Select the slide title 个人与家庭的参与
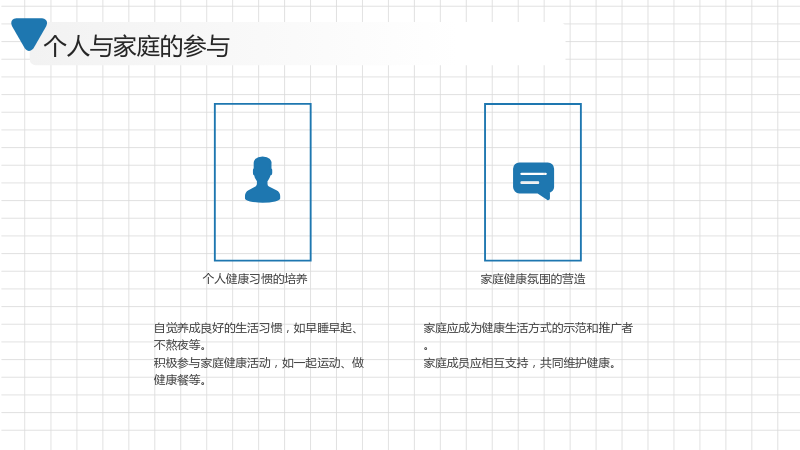 [137, 46]
